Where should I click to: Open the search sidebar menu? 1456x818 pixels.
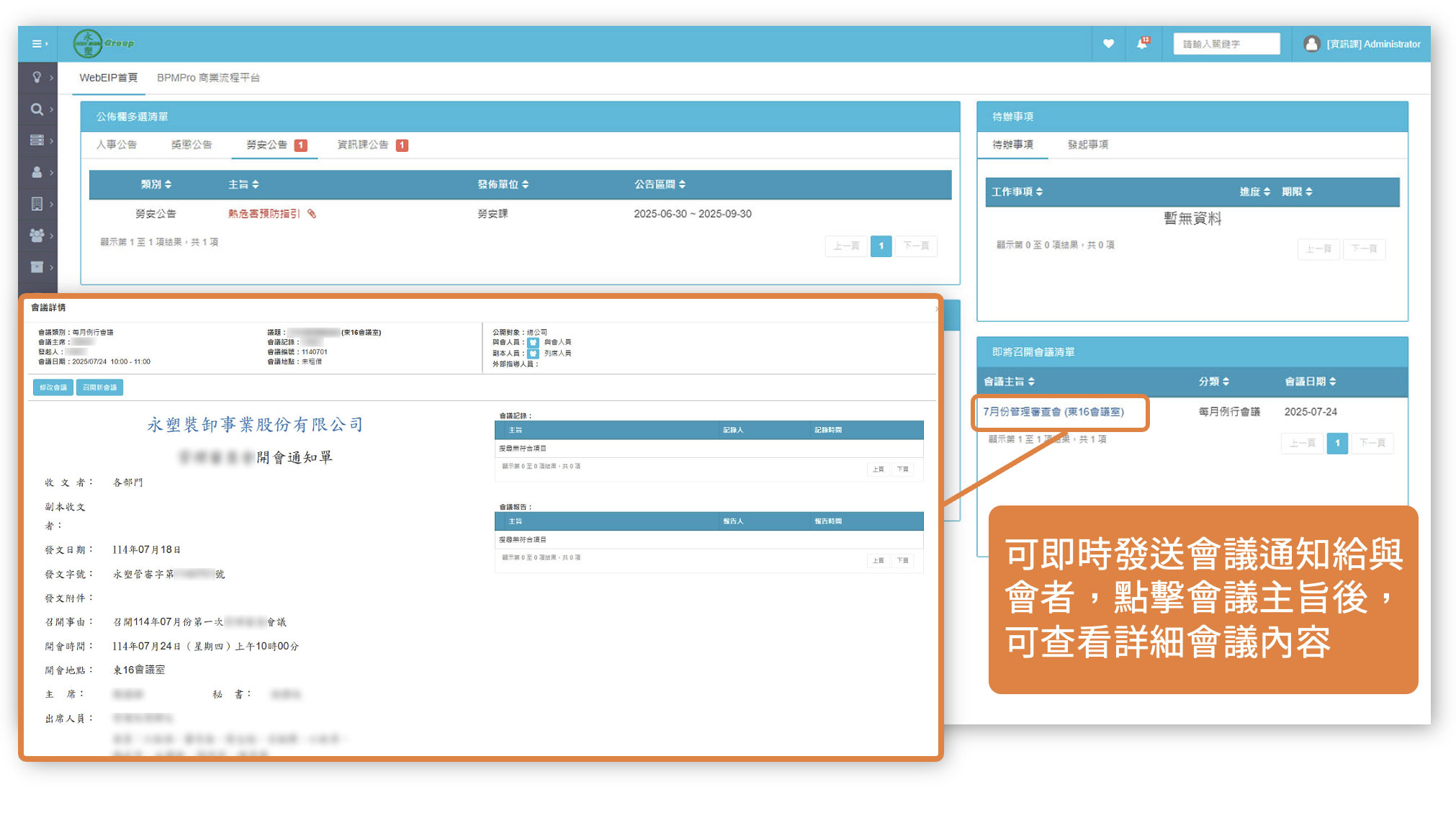tap(37, 109)
